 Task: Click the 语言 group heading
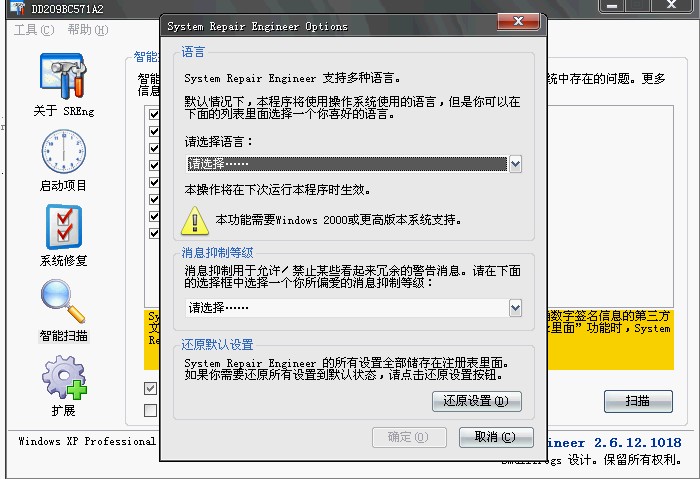(193, 52)
